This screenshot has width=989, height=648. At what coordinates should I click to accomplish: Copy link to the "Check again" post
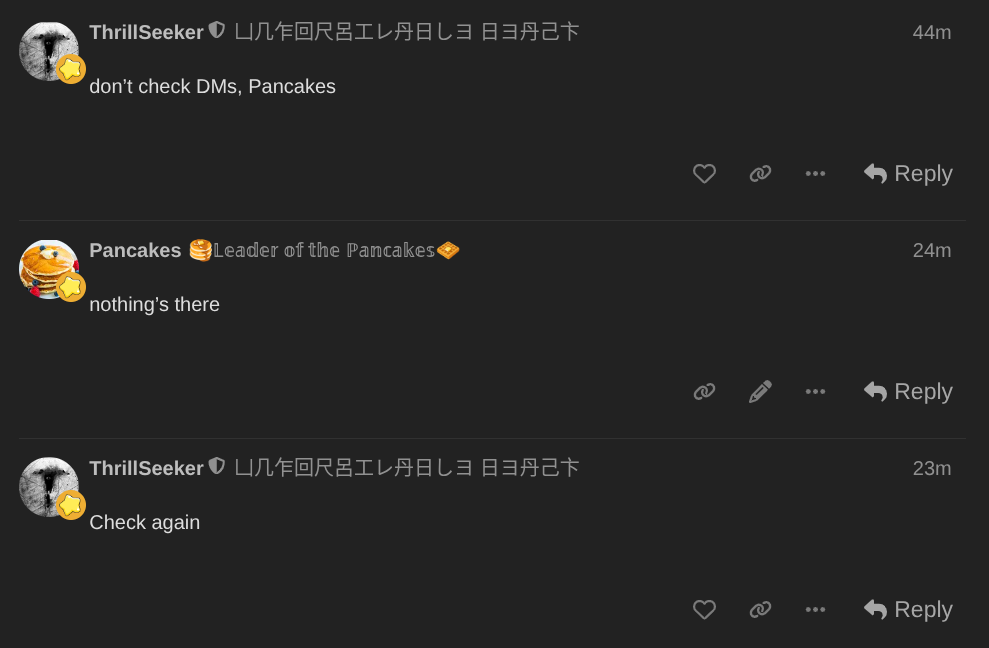(760, 610)
